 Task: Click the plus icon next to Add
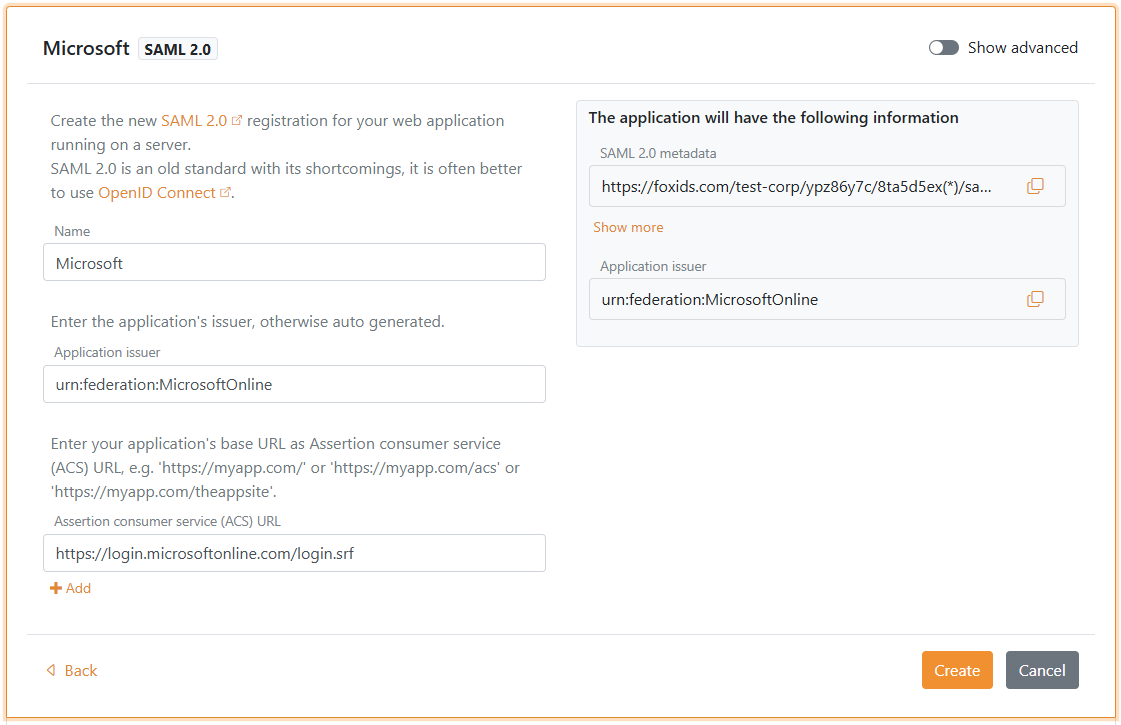tap(56, 589)
